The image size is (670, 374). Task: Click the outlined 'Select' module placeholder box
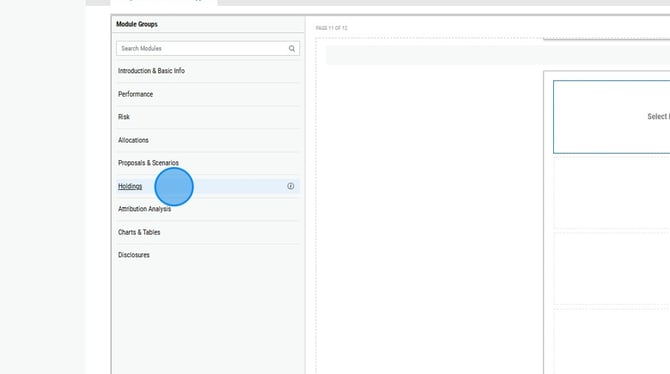611,117
